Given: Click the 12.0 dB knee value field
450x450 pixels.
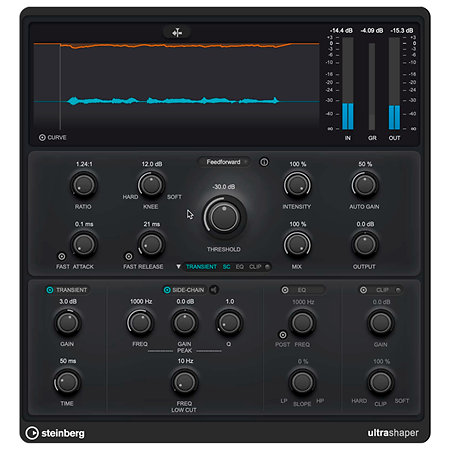Looking at the screenshot, I should [152, 164].
